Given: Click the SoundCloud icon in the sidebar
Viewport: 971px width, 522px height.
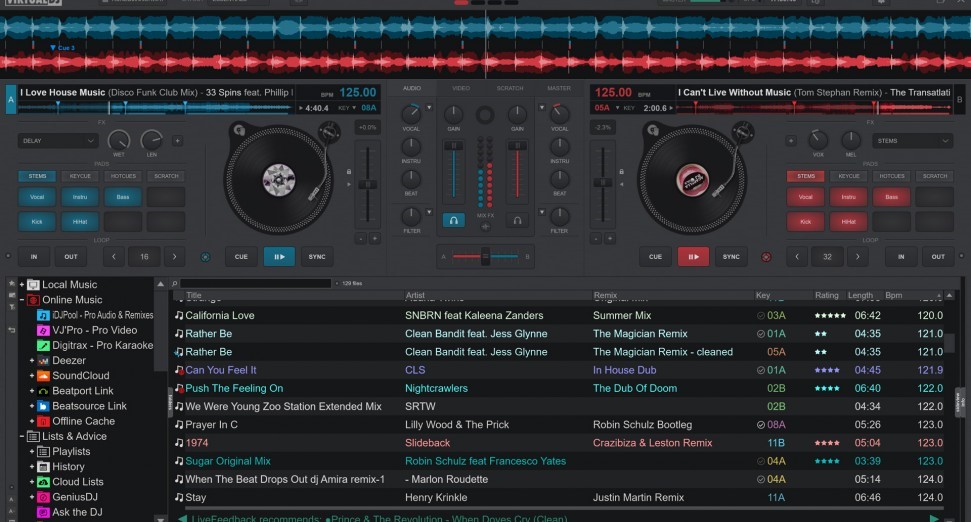Looking at the screenshot, I should pyautogui.click(x=43, y=376).
